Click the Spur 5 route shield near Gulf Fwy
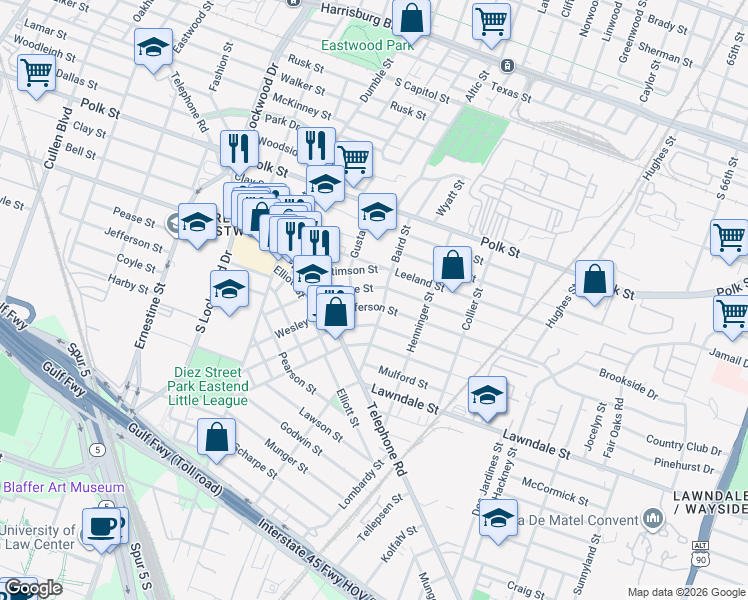 coord(97,450)
